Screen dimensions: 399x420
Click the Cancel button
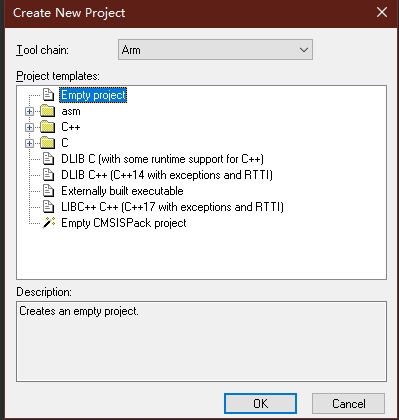tap(348, 404)
